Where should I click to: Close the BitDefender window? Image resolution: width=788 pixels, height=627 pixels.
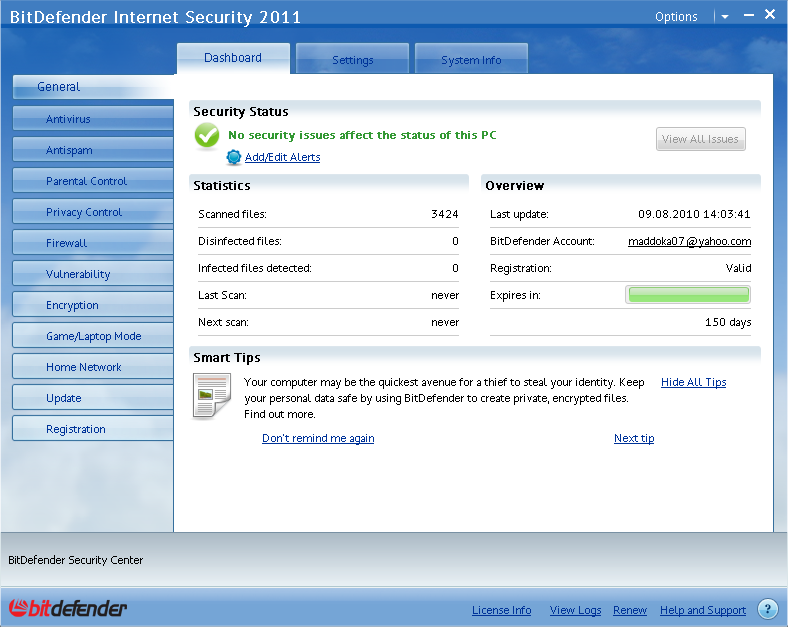point(770,15)
